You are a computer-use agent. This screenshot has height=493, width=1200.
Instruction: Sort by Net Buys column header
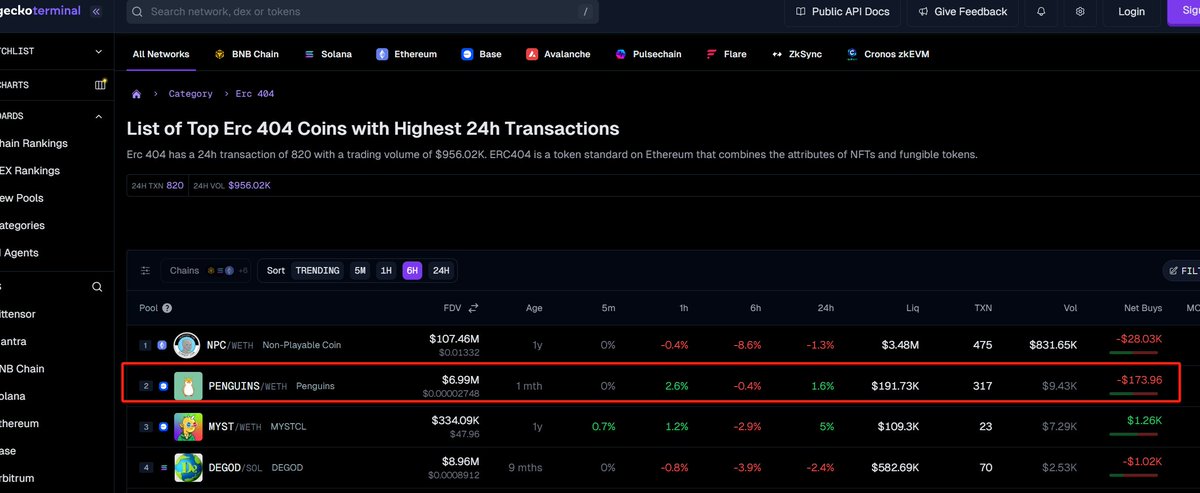point(1143,308)
